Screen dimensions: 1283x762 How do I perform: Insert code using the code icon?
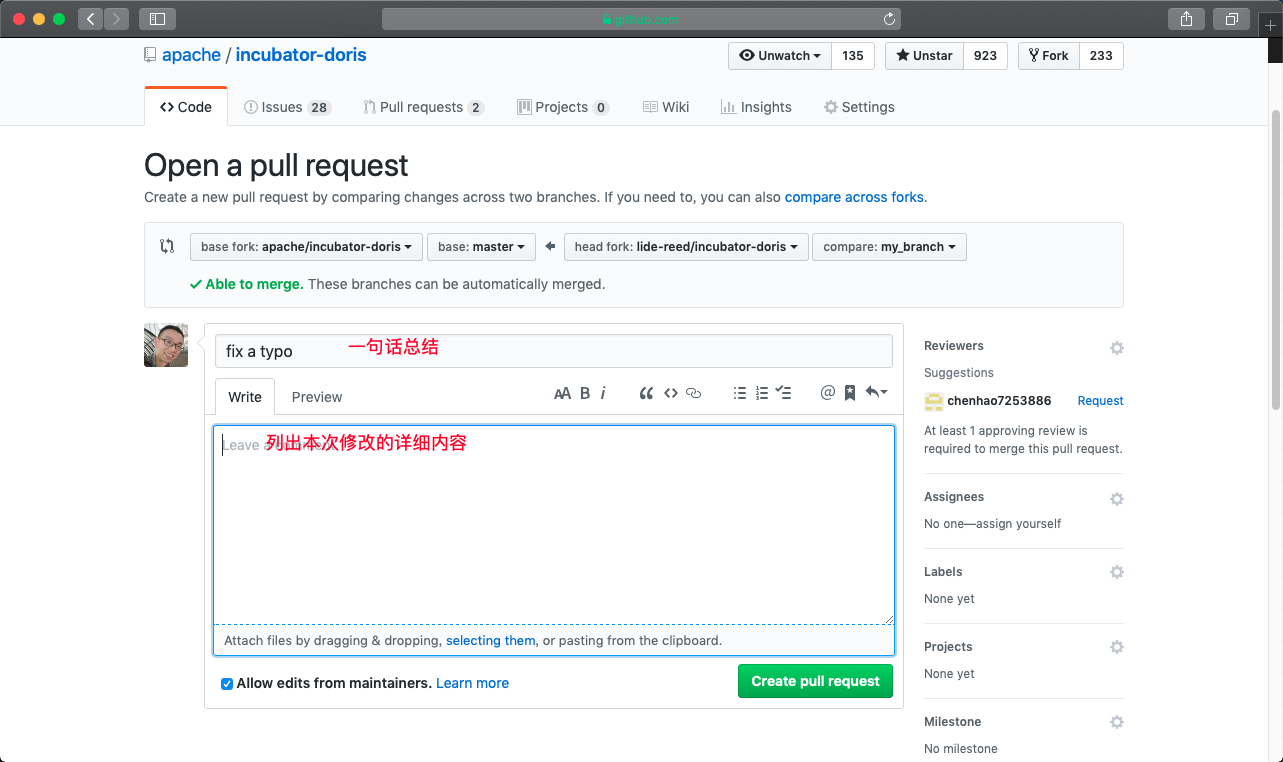(671, 394)
